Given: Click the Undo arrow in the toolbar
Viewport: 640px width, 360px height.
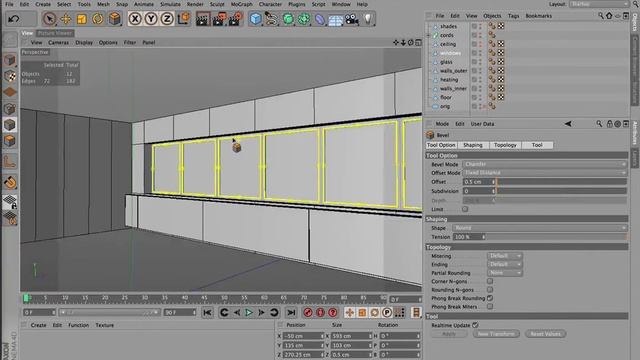Looking at the screenshot, I should click(14, 19).
